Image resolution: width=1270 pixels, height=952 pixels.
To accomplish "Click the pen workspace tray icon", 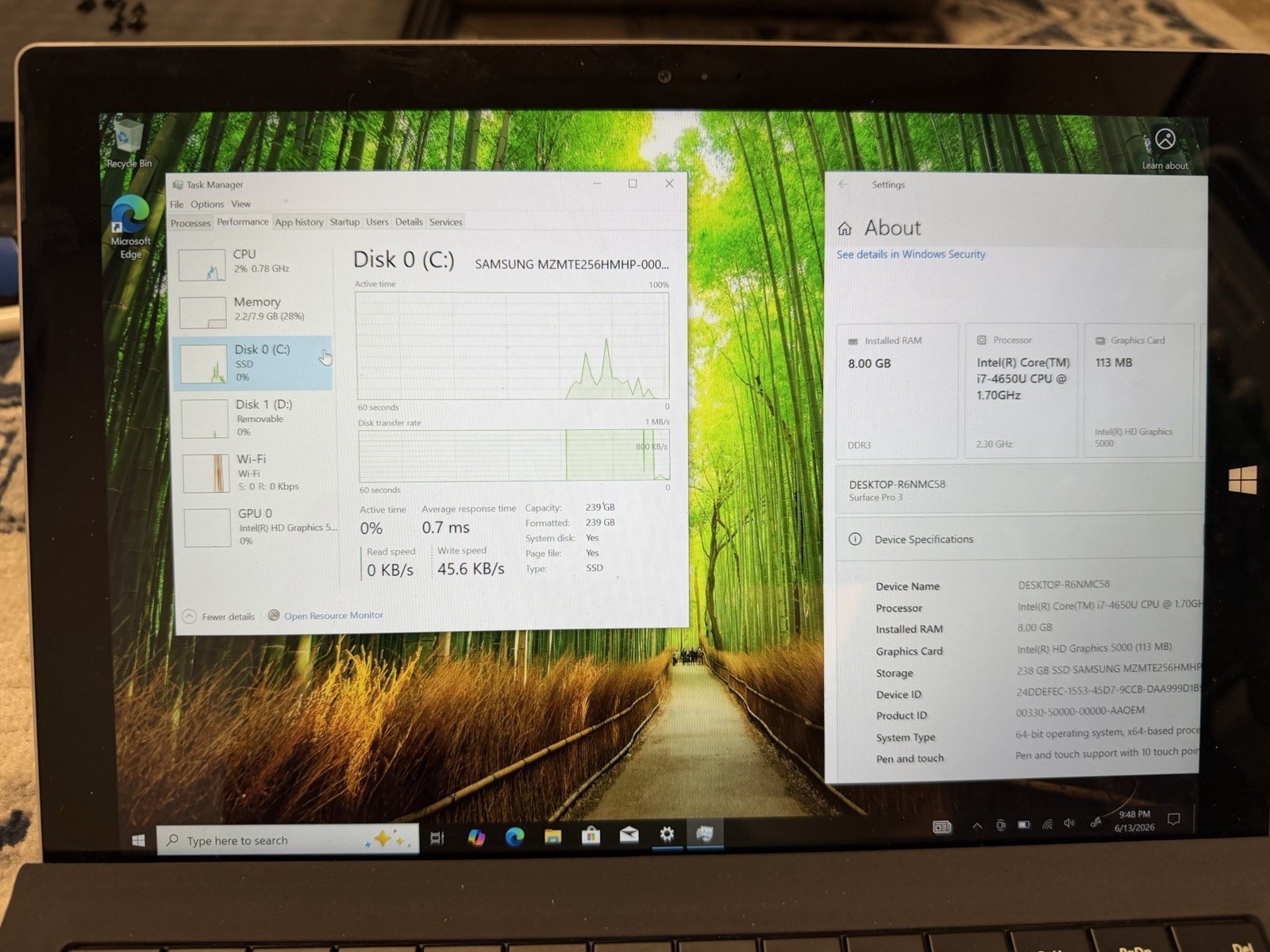I will (x=1095, y=822).
